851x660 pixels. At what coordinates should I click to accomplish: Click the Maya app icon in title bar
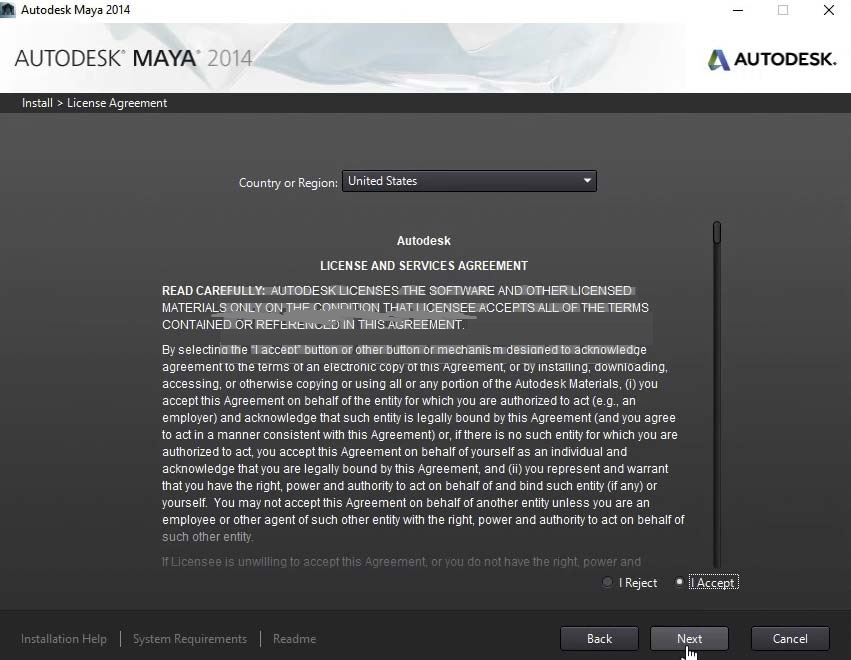[x=8, y=10]
